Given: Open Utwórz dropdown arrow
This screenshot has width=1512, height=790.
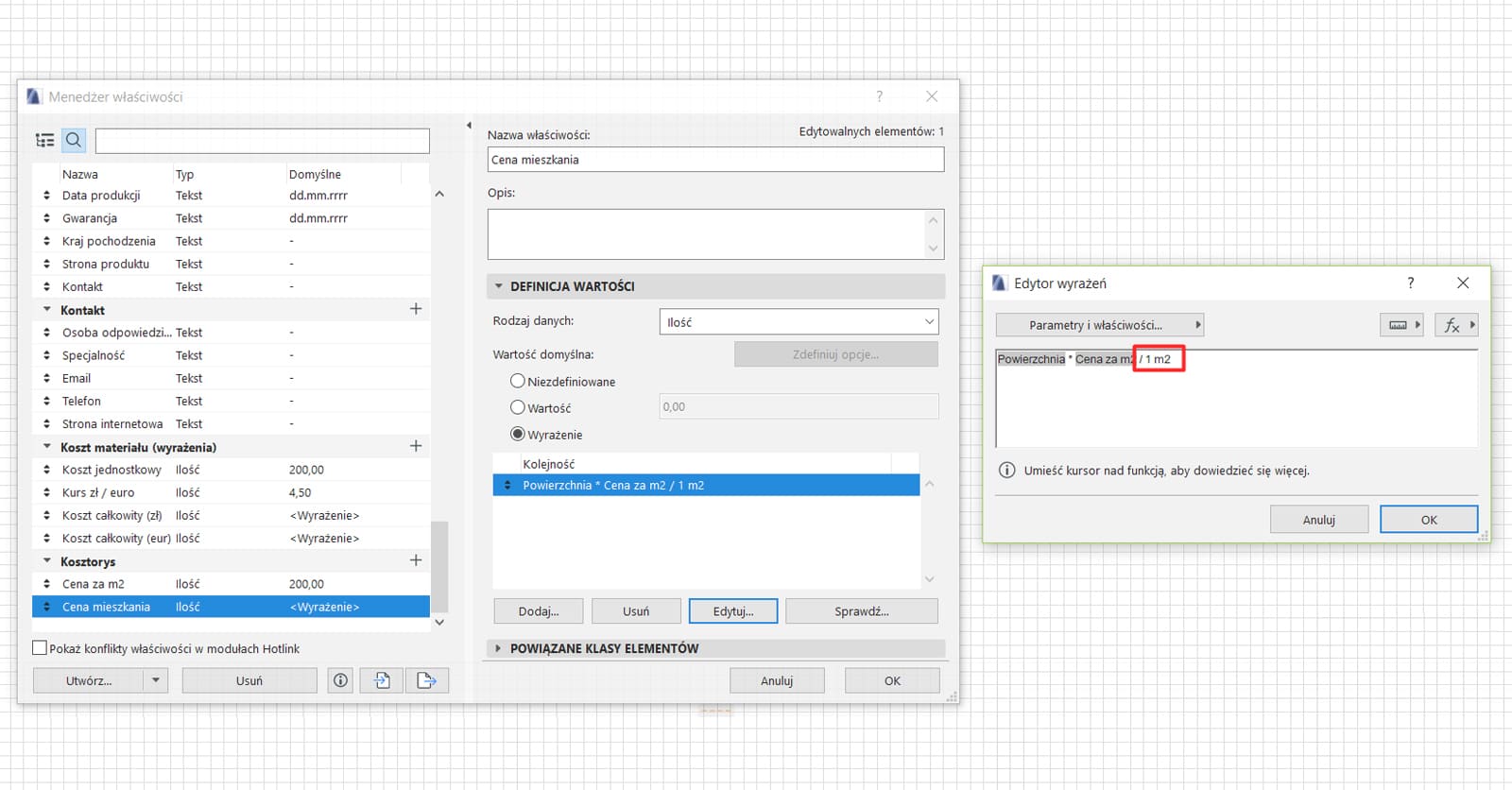Looking at the screenshot, I should pyautogui.click(x=156, y=680).
